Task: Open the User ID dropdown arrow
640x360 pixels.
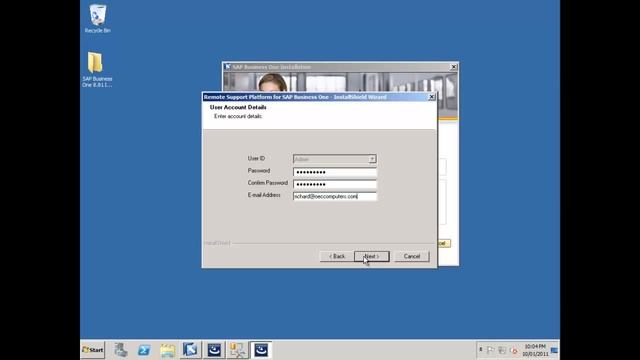Action: (372, 159)
